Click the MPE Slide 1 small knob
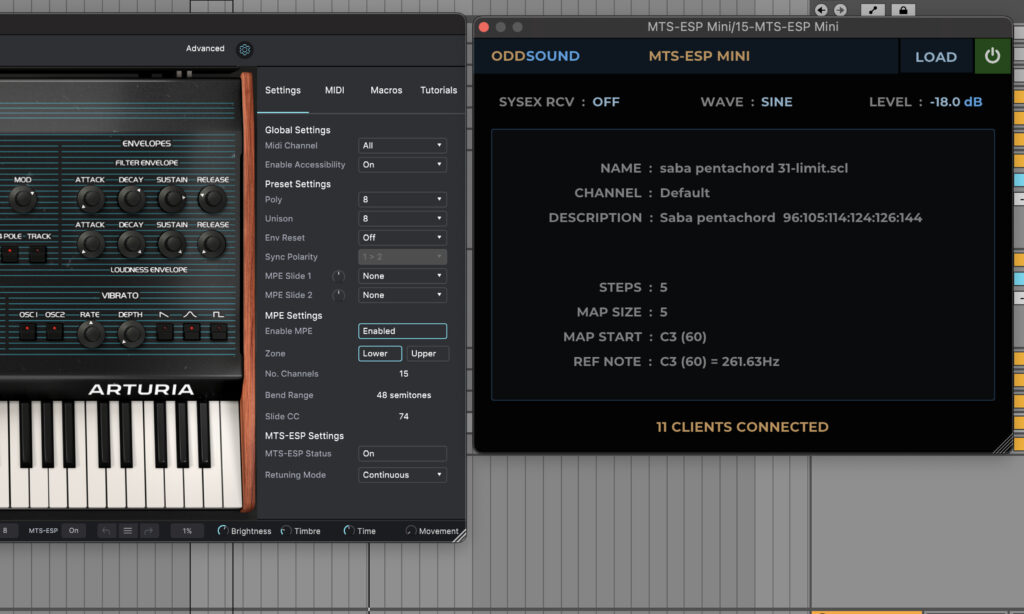 pyautogui.click(x=338, y=276)
